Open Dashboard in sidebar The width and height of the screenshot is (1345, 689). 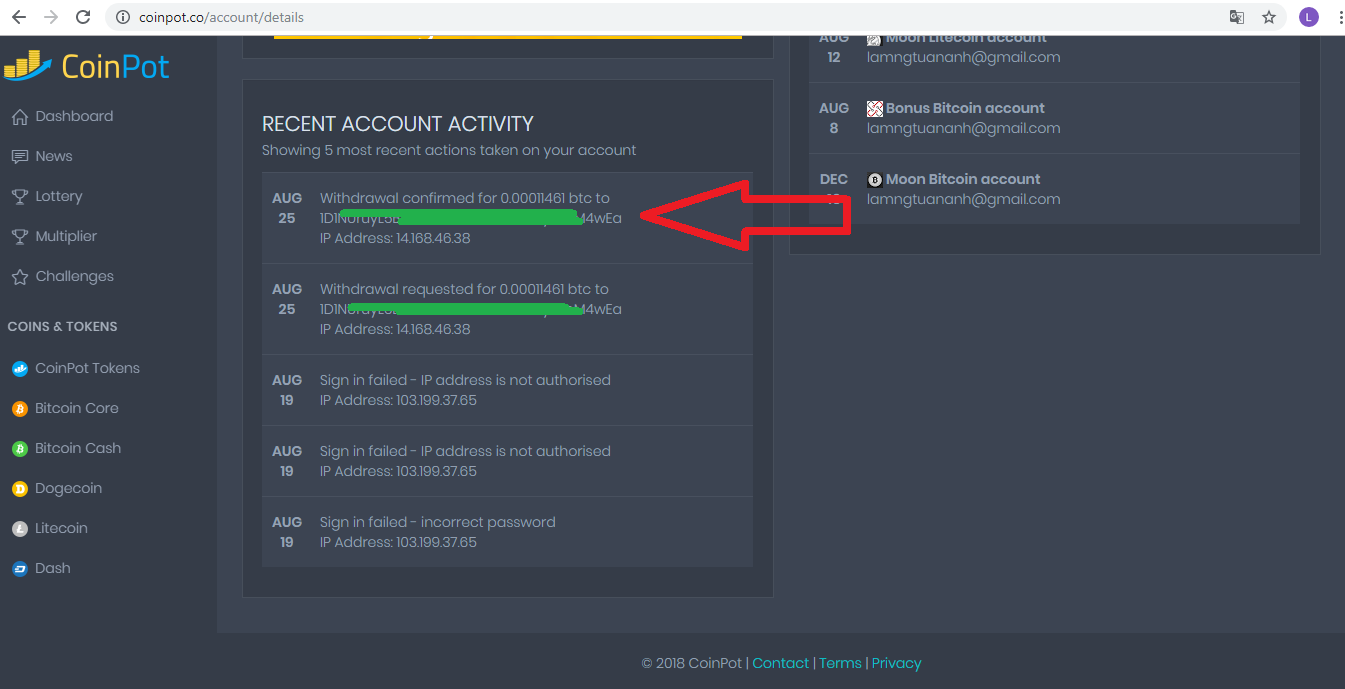(74, 116)
